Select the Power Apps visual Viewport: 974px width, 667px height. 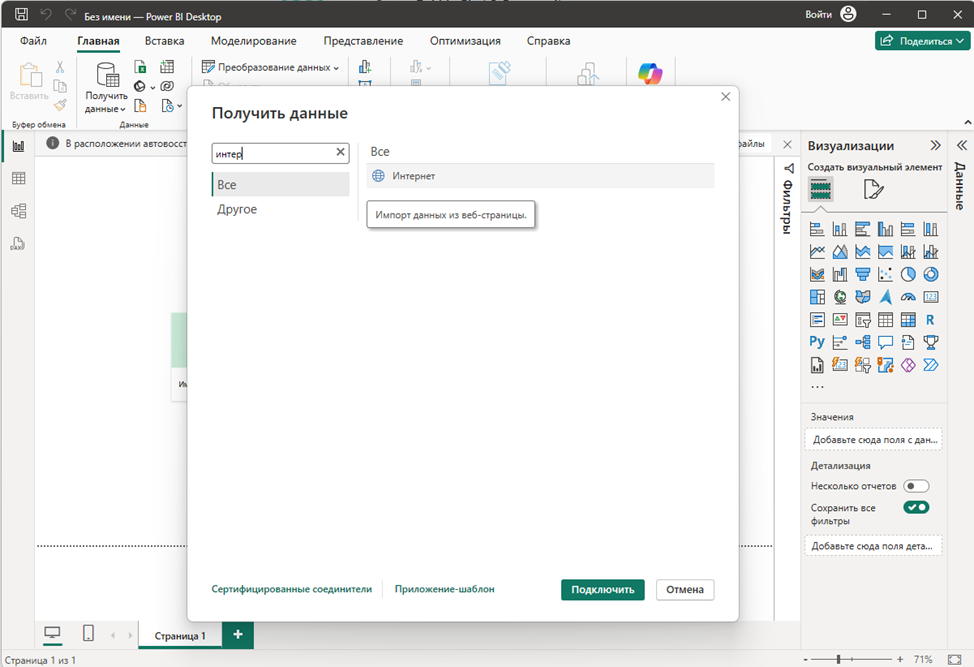908,365
